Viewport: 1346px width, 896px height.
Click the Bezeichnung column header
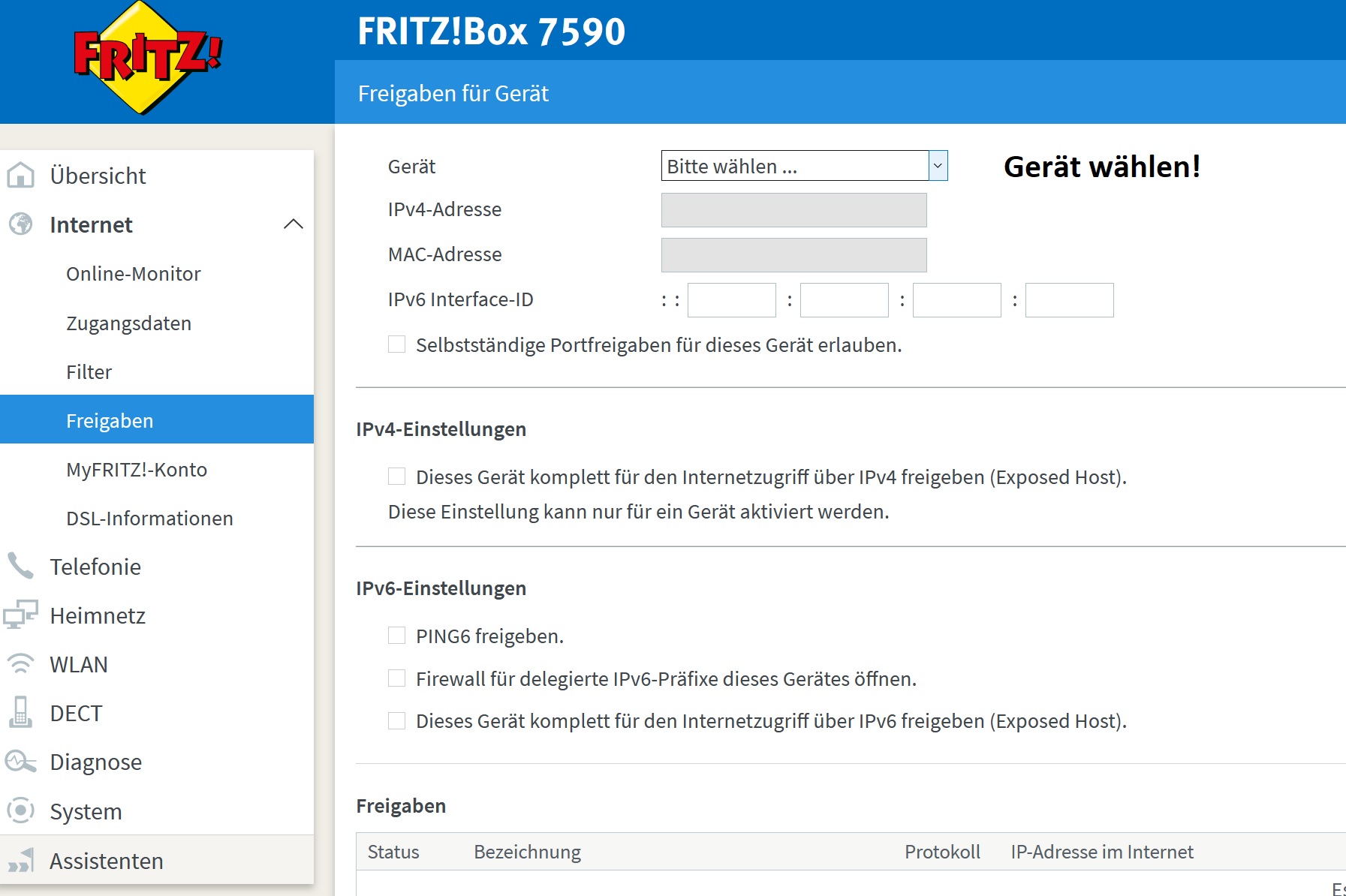coord(527,852)
